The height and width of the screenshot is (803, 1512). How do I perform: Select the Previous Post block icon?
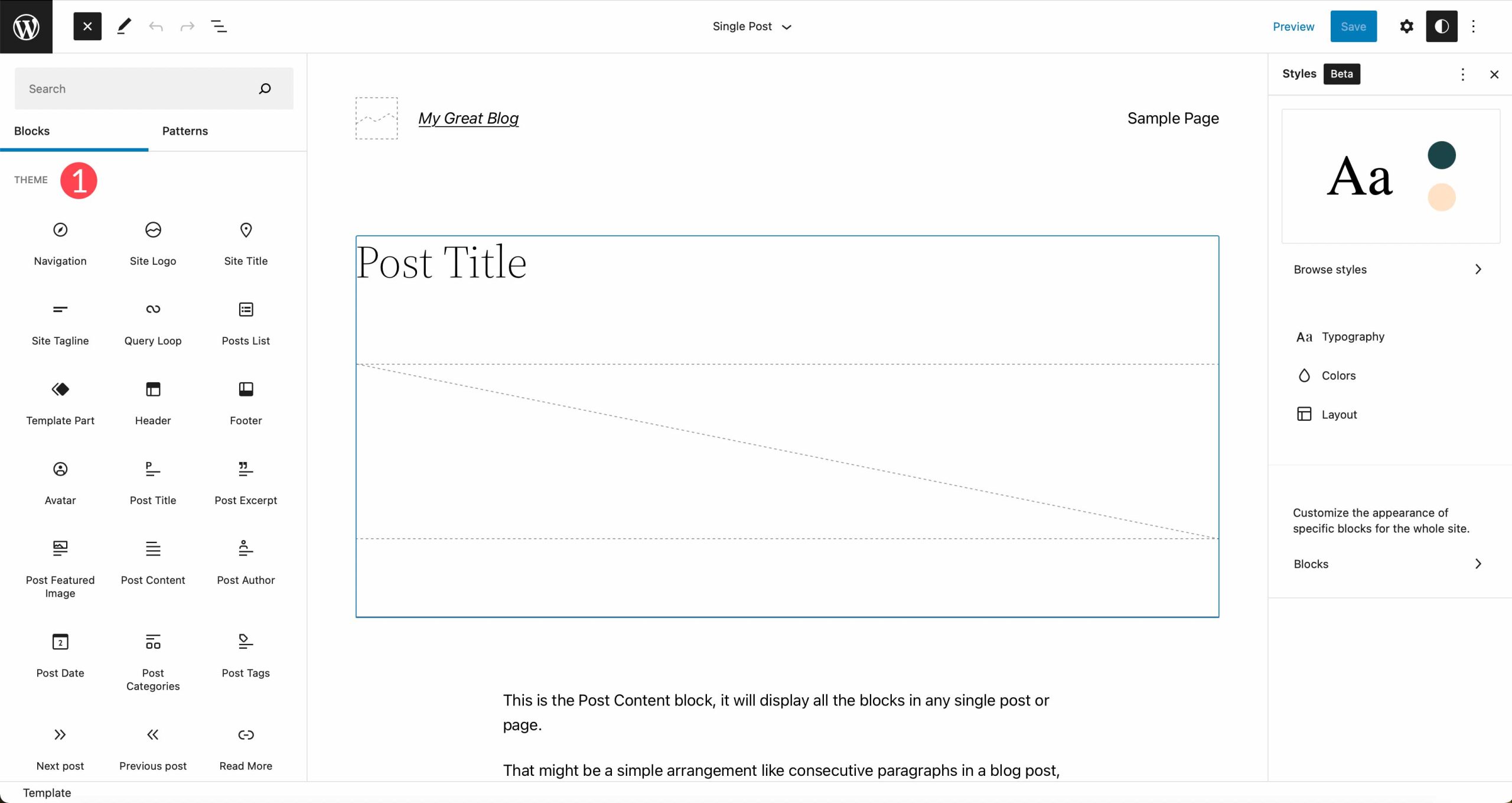click(152, 735)
